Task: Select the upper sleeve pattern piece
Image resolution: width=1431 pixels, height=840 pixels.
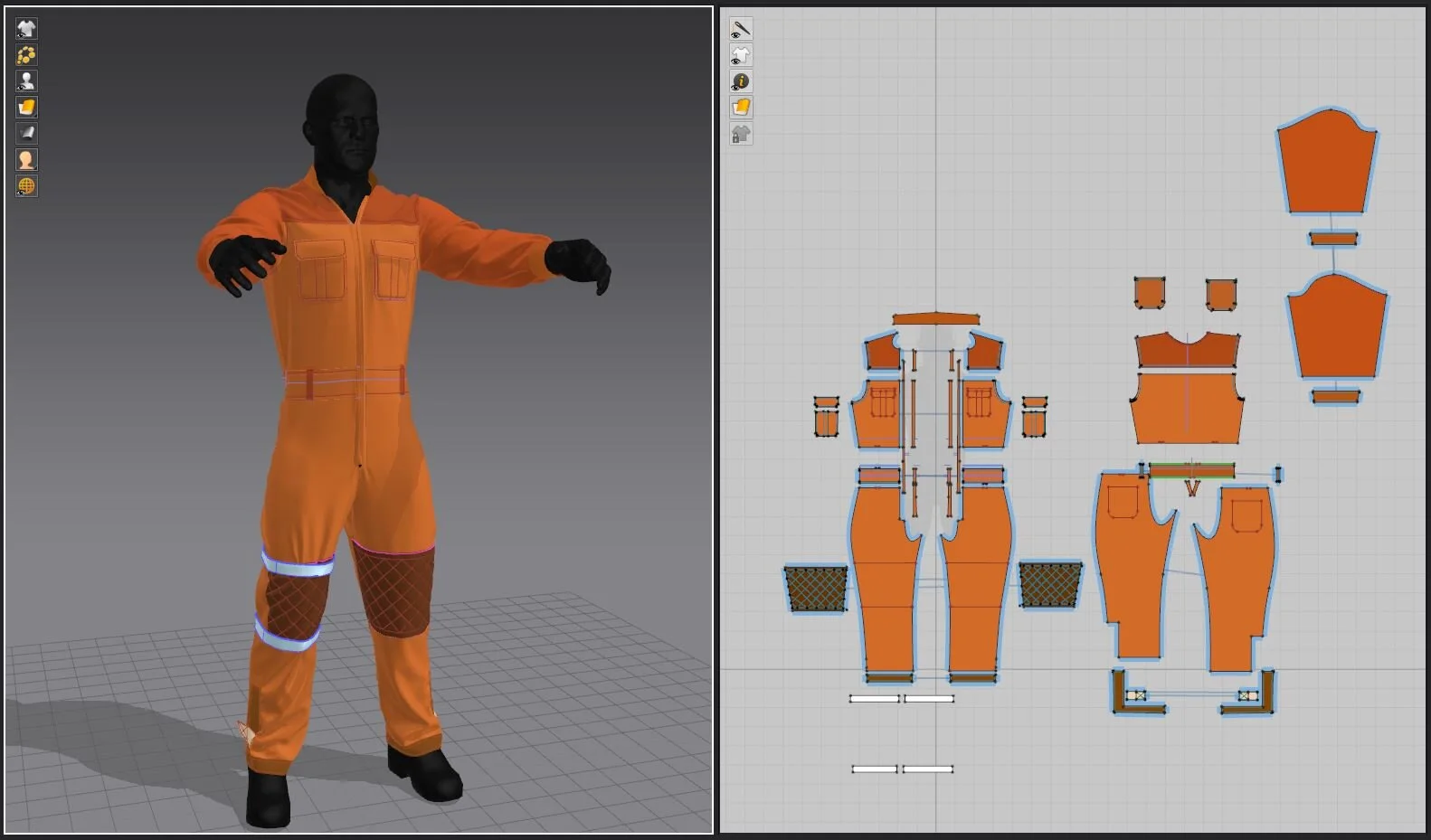Action: (1327, 163)
